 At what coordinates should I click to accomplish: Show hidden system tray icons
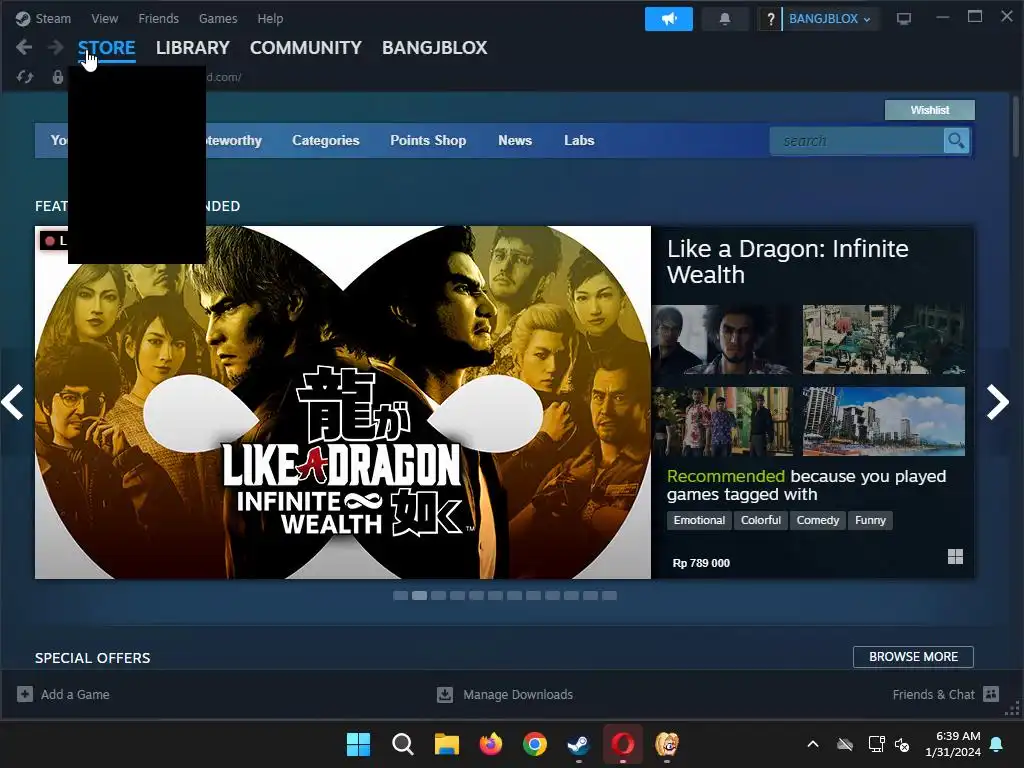coord(813,744)
